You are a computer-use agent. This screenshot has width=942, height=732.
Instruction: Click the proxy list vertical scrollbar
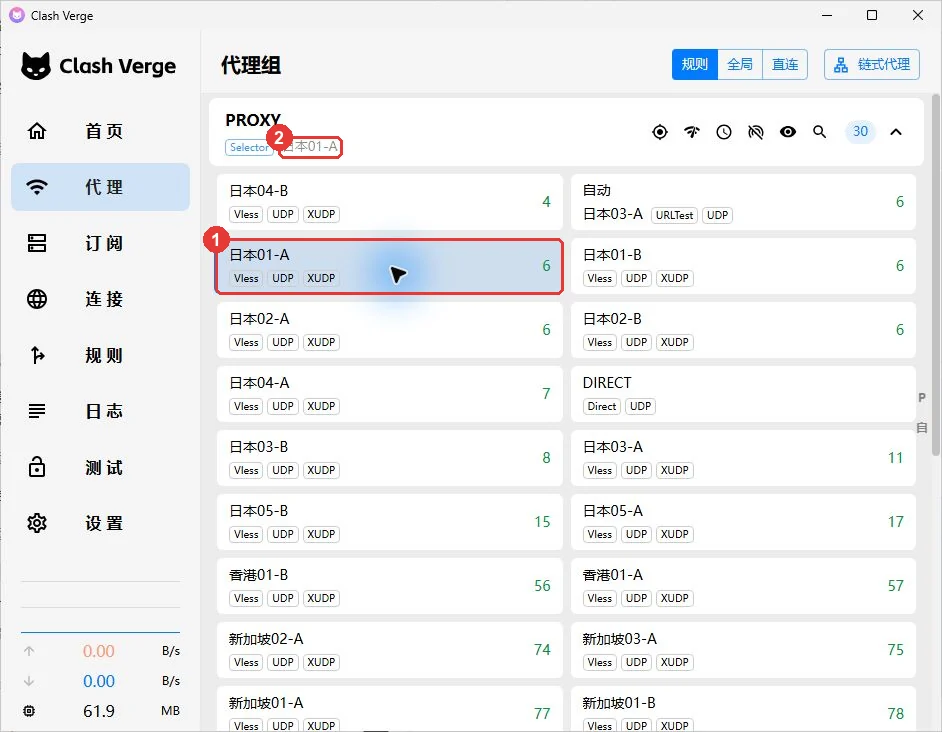coord(935,275)
